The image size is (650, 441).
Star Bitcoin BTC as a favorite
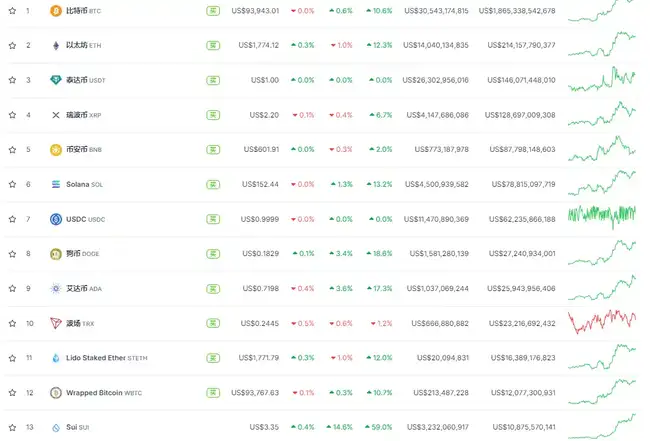click(12, 11)
